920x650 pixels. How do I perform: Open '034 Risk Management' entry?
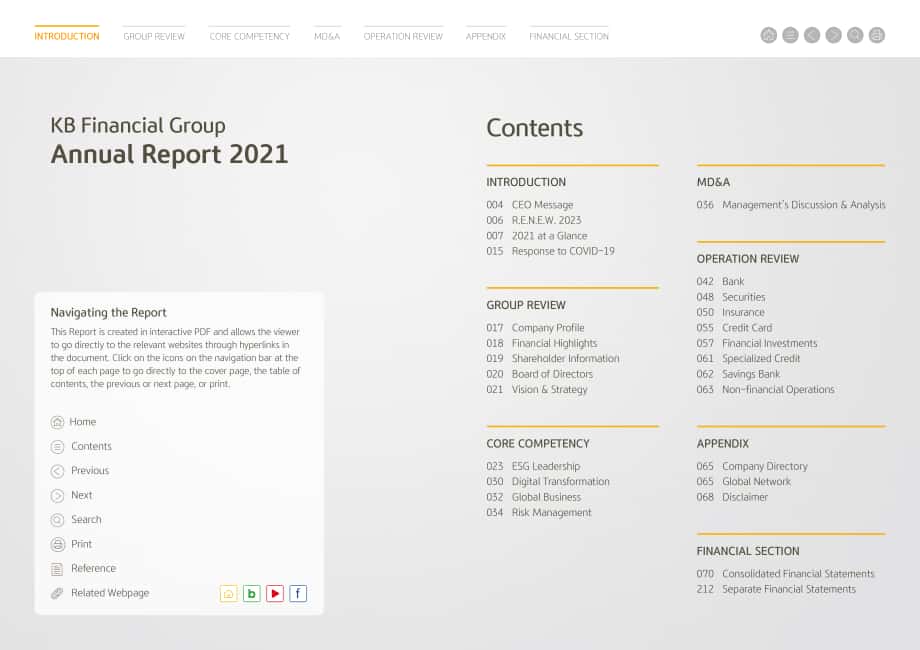pyautogui.click(x=539, y=513)
